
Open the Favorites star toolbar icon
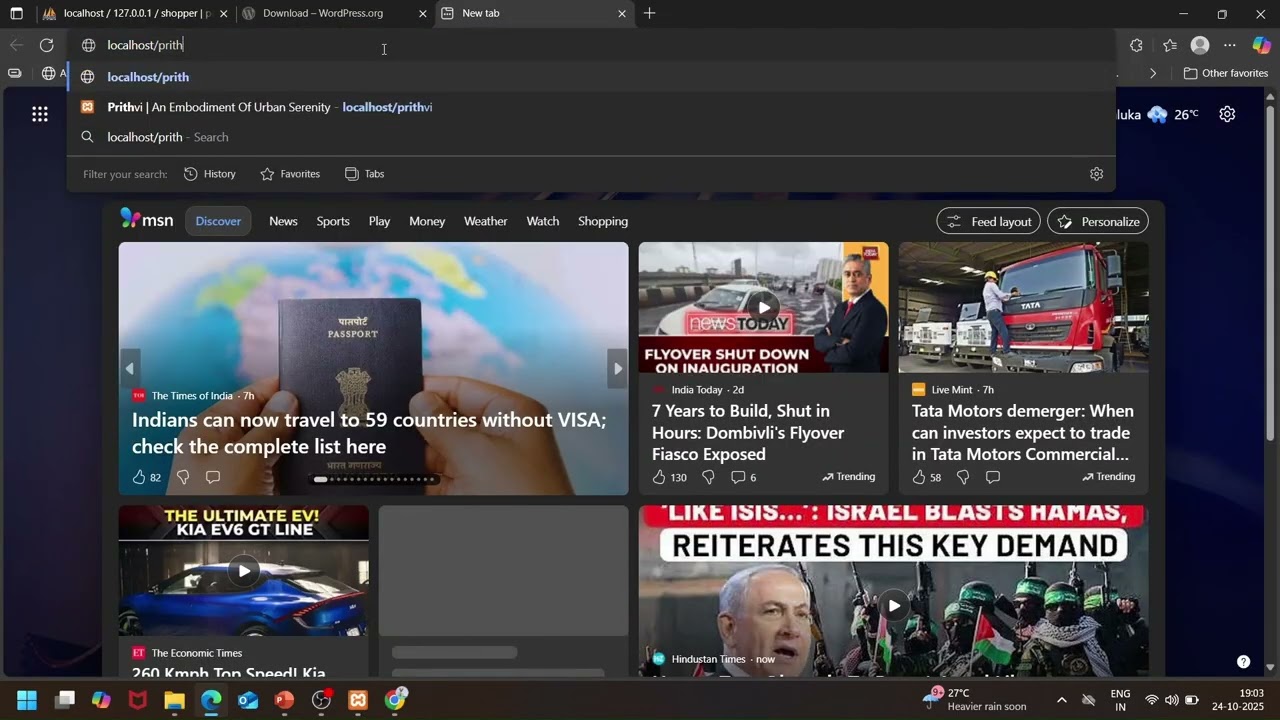tap(1170, 45)
